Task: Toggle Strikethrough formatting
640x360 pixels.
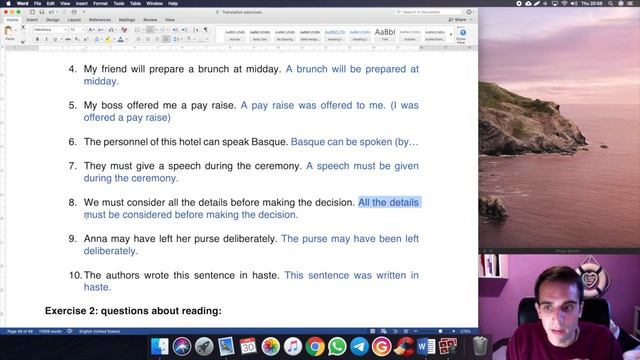Action: coord(68,39)
